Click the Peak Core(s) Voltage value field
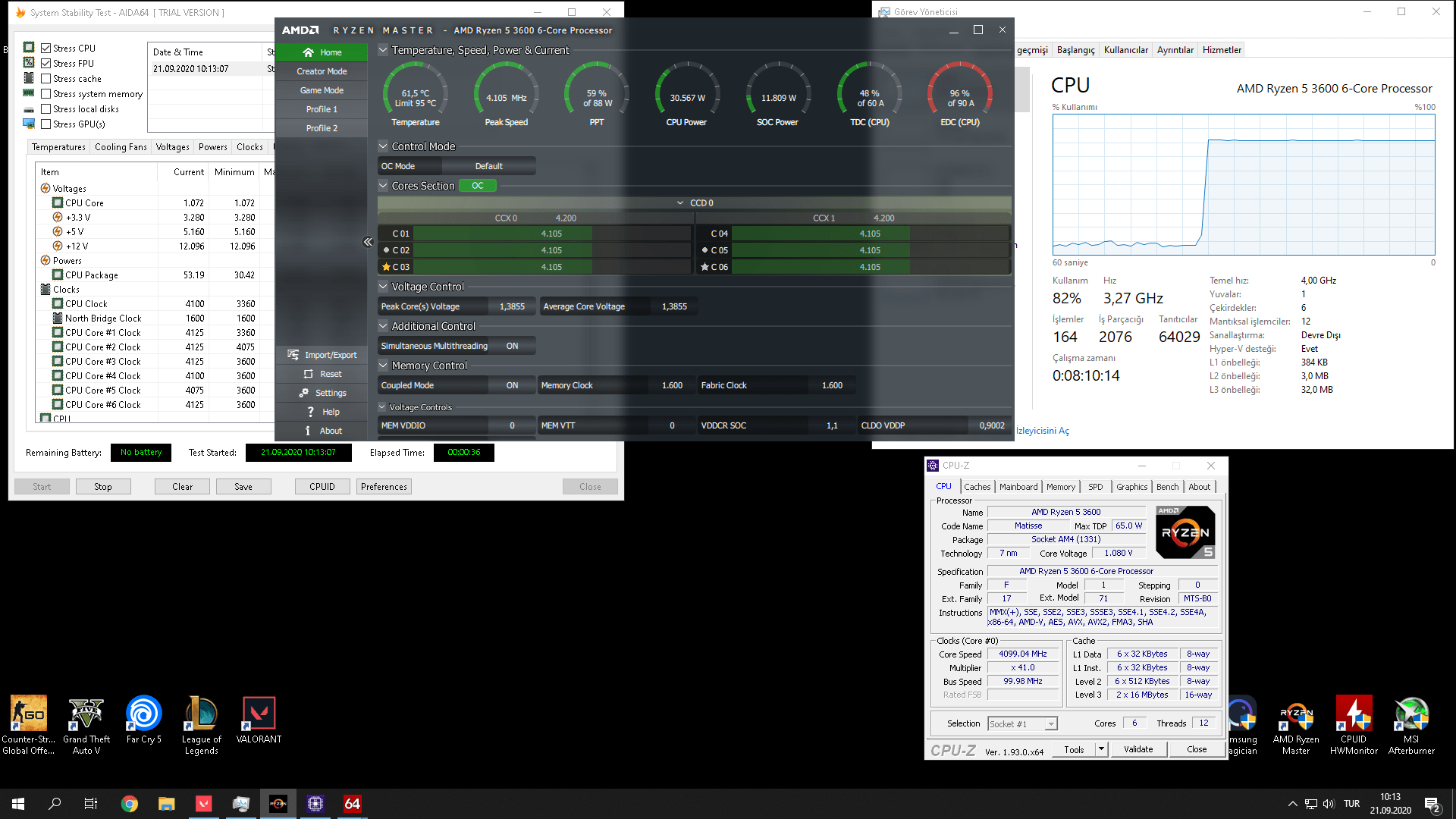Image resolution: width=1456 pixels, height=819 pixels. [512, 306]
